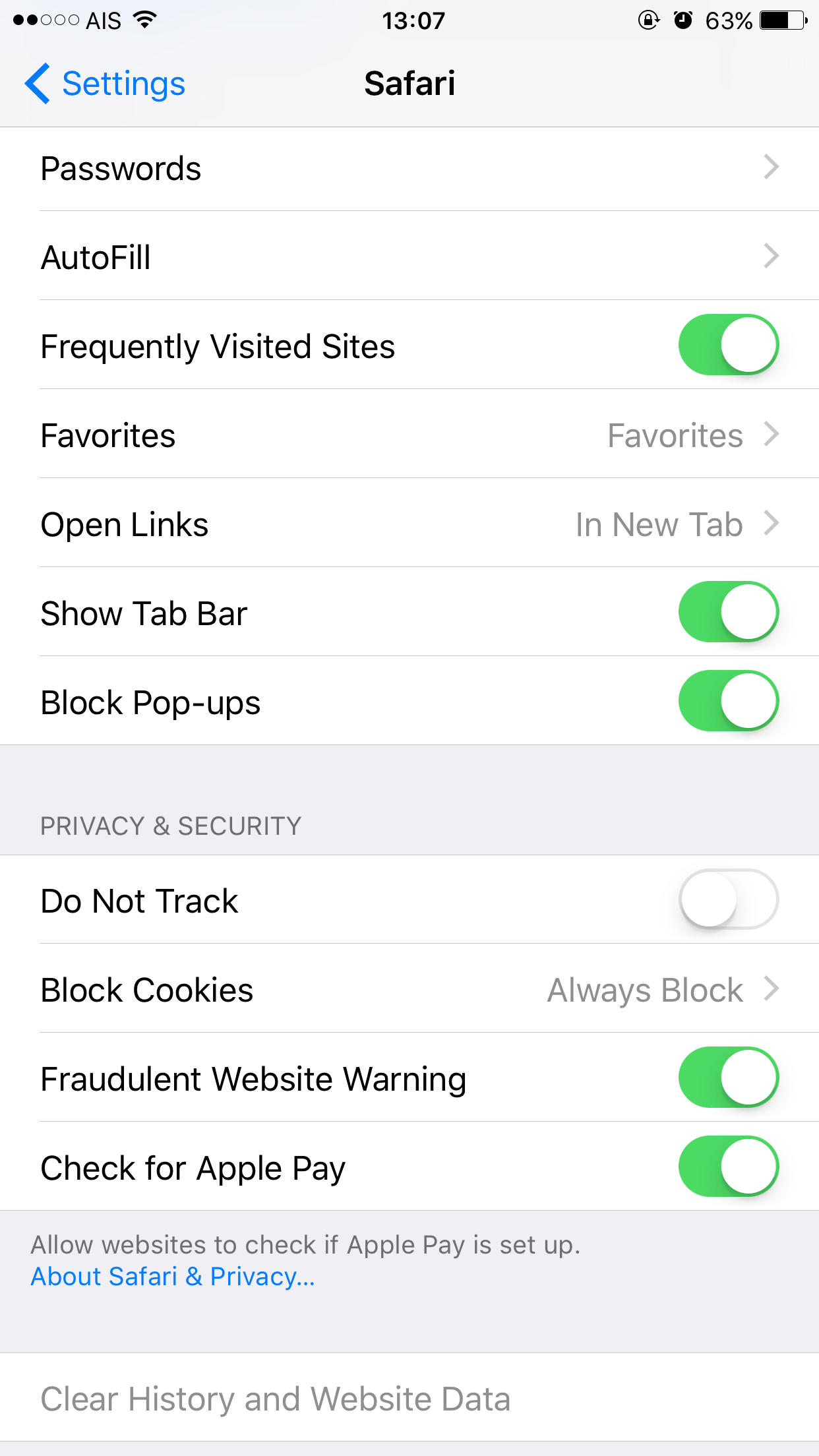Screen dimensions: 819x1456
Task: Open the Favorites folder selection
Action: (x=409, y=434)
